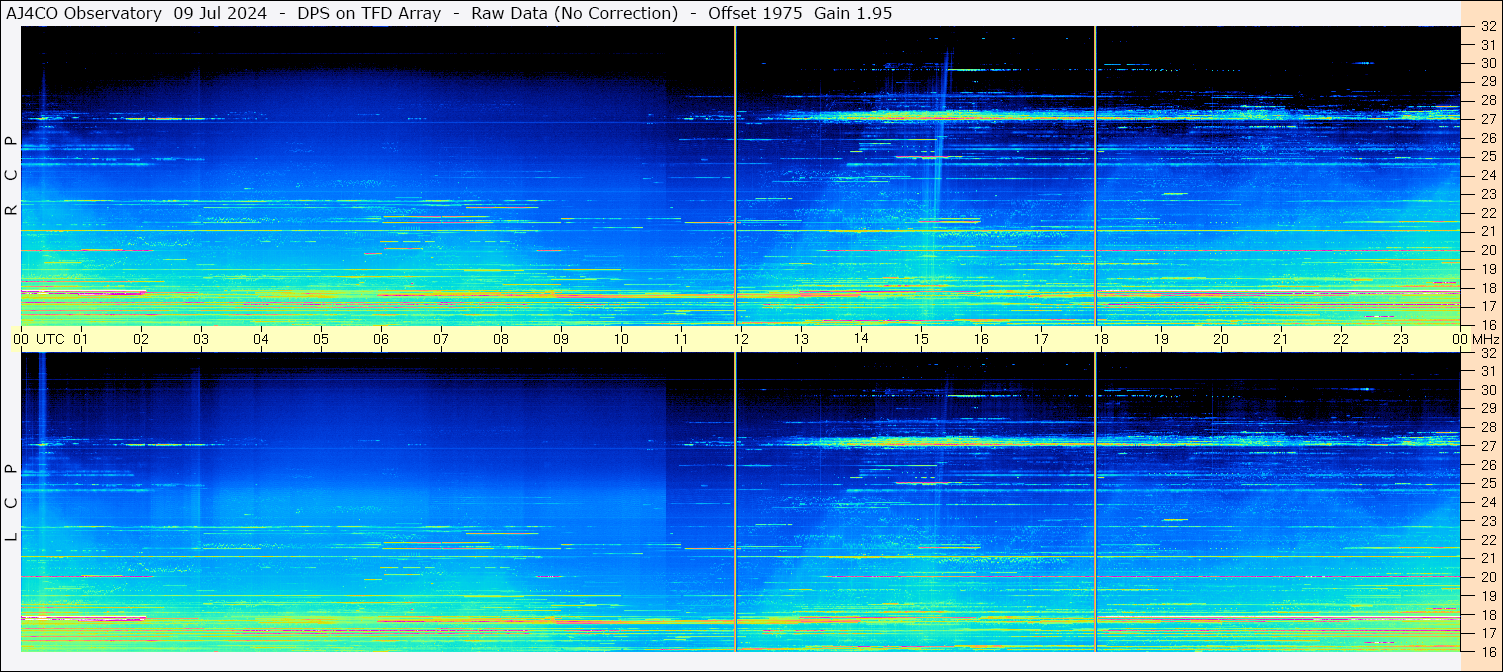Select hour 19 on the UTC axis
The width and height of the screenshot is (1503, 672).
[x=1161, y=339]
